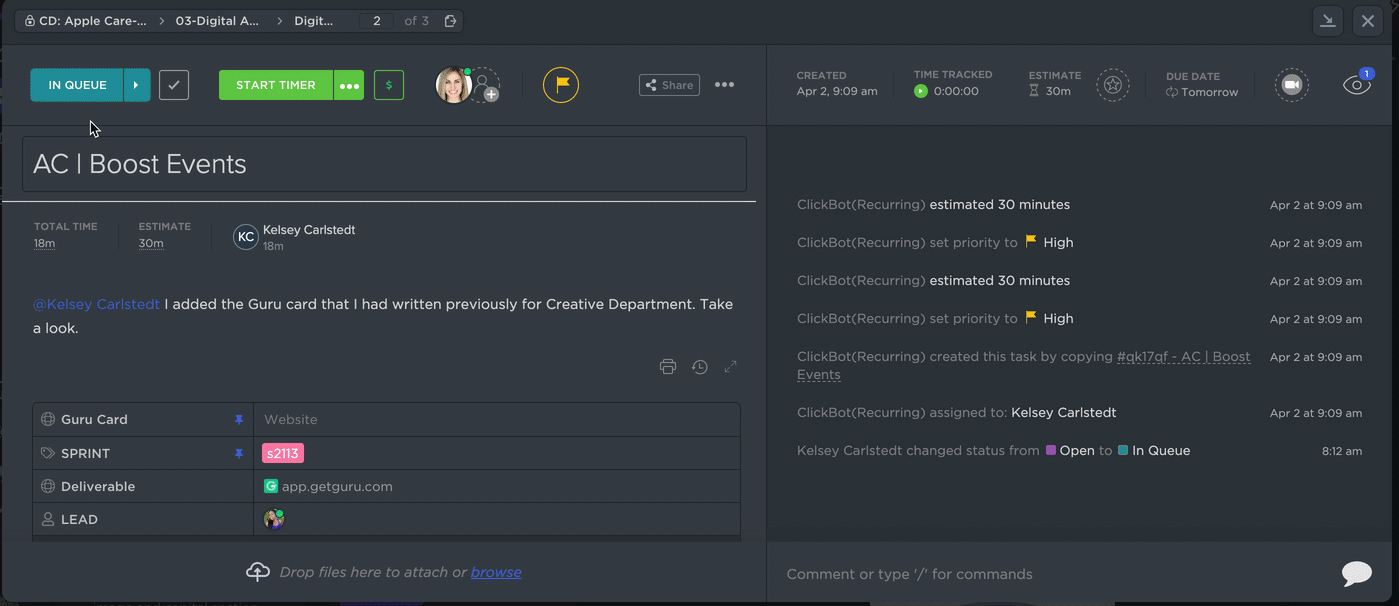Click the browse link to attach files

496,572
